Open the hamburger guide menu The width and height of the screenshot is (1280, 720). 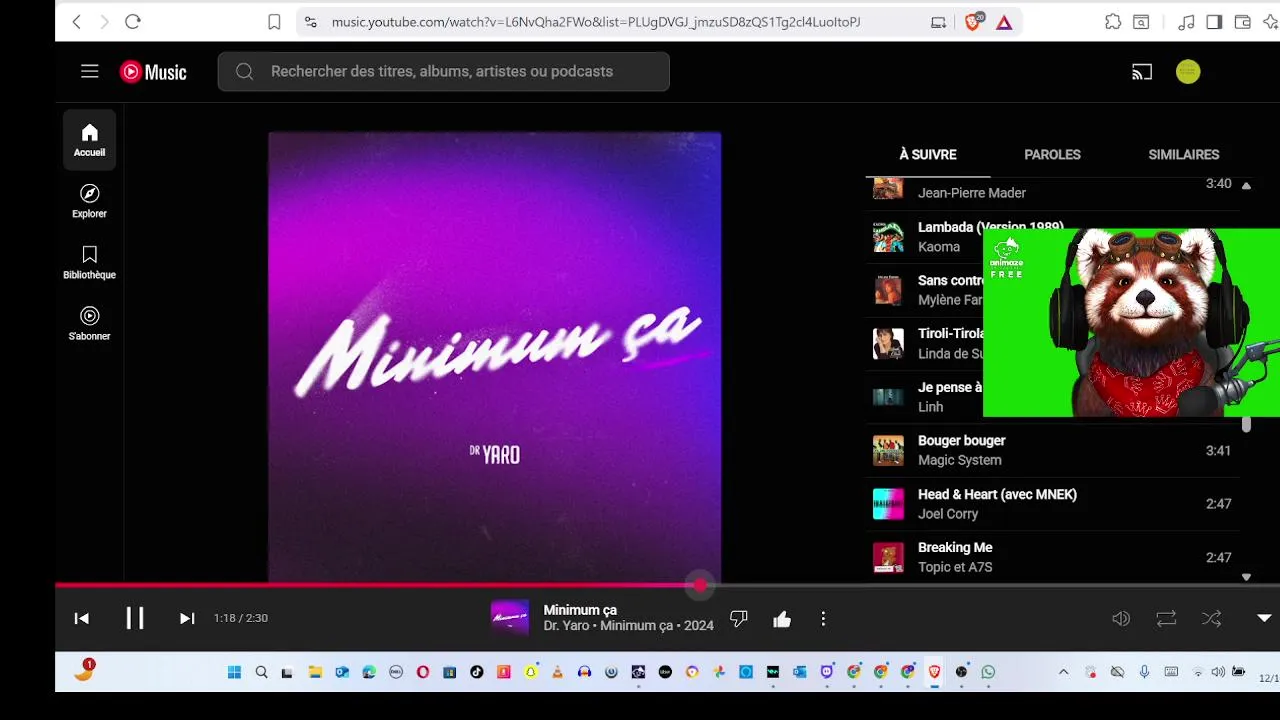coord(90,71)
